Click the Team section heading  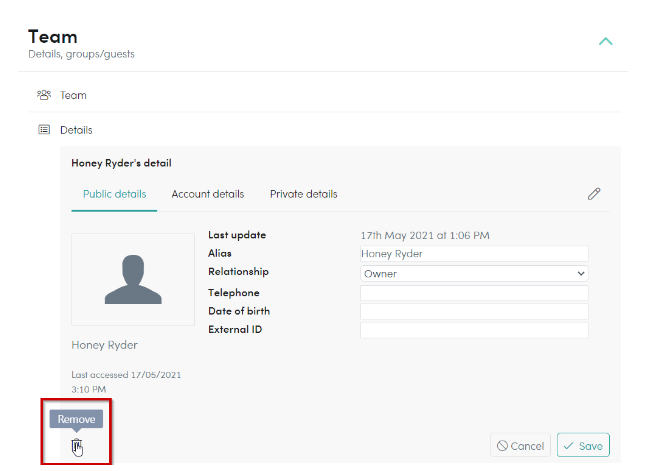pyautogui.click(x=53, y=37)
